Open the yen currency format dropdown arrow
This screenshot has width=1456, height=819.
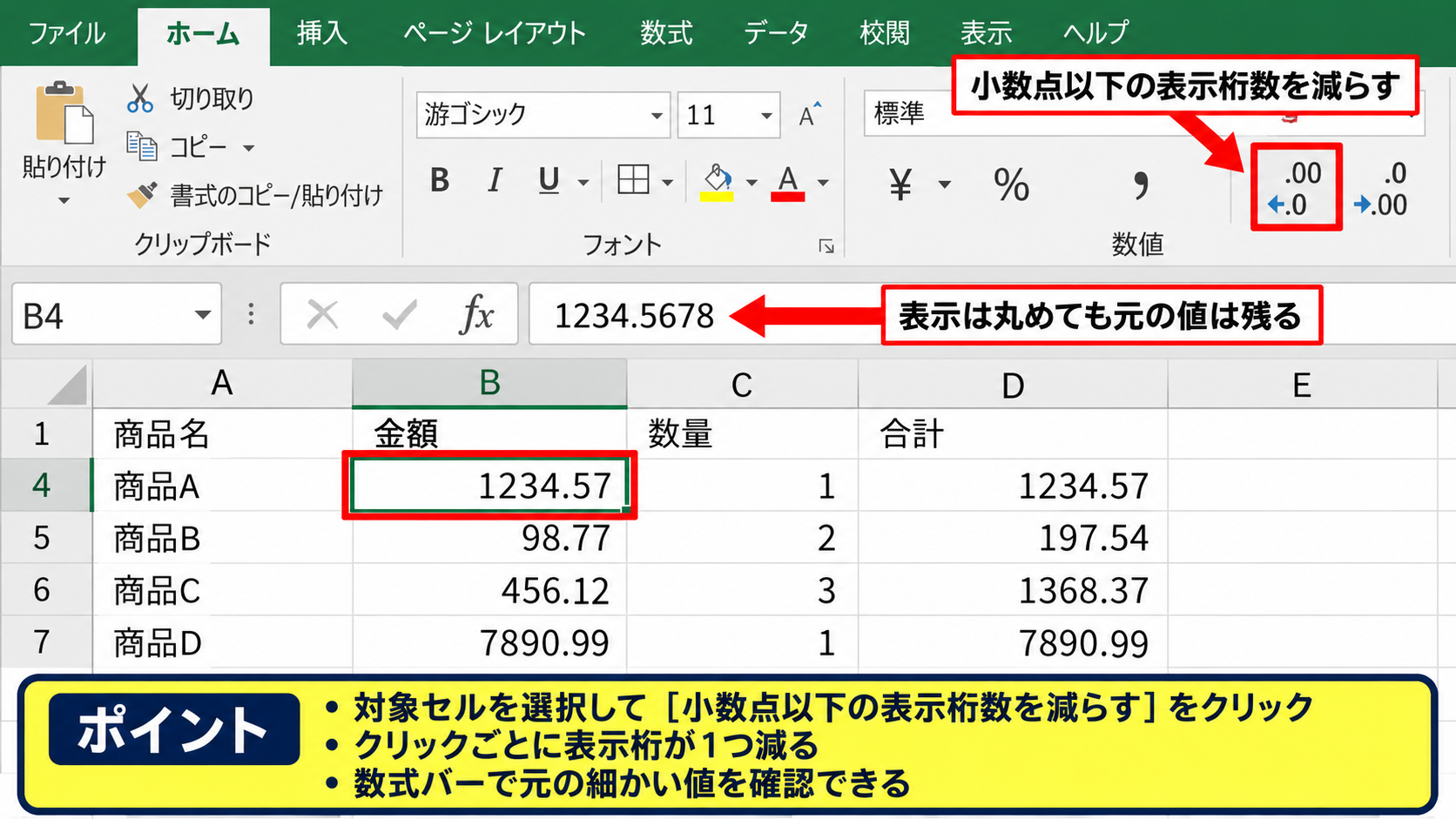[x=945, y=185]
